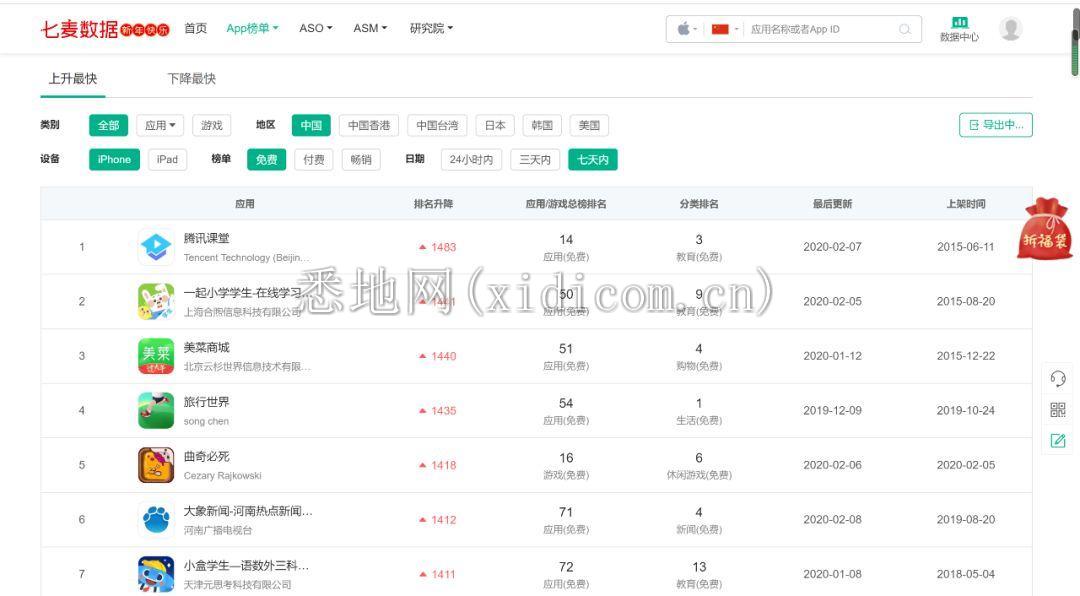Viewport: 1080px width, 596px height.
Task: Open the feedback edit icon
Action: click(1057, 440)
